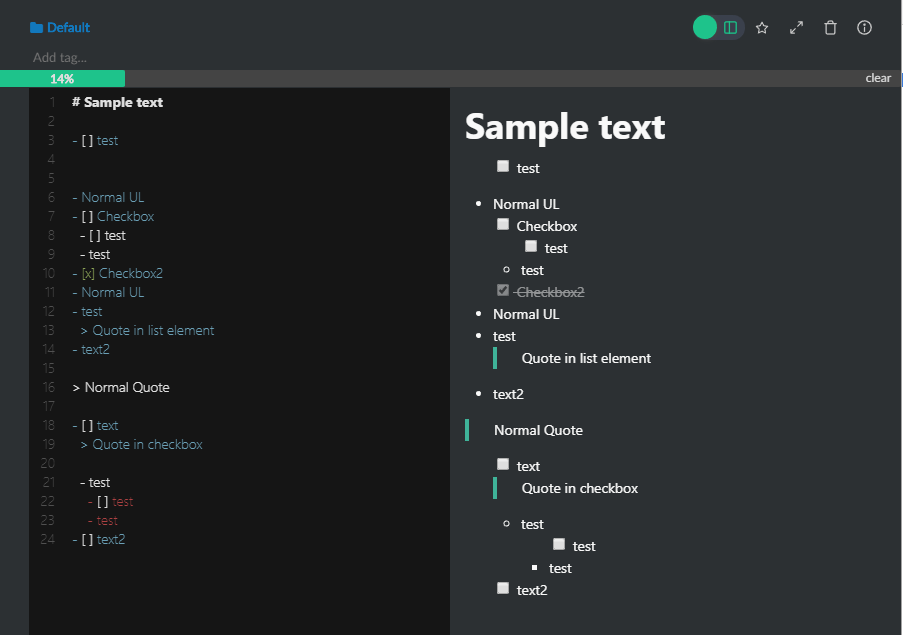Uncheck the Checkbox2 item
The width and height of the screenshot is (903, 635).
click(503, 290)
